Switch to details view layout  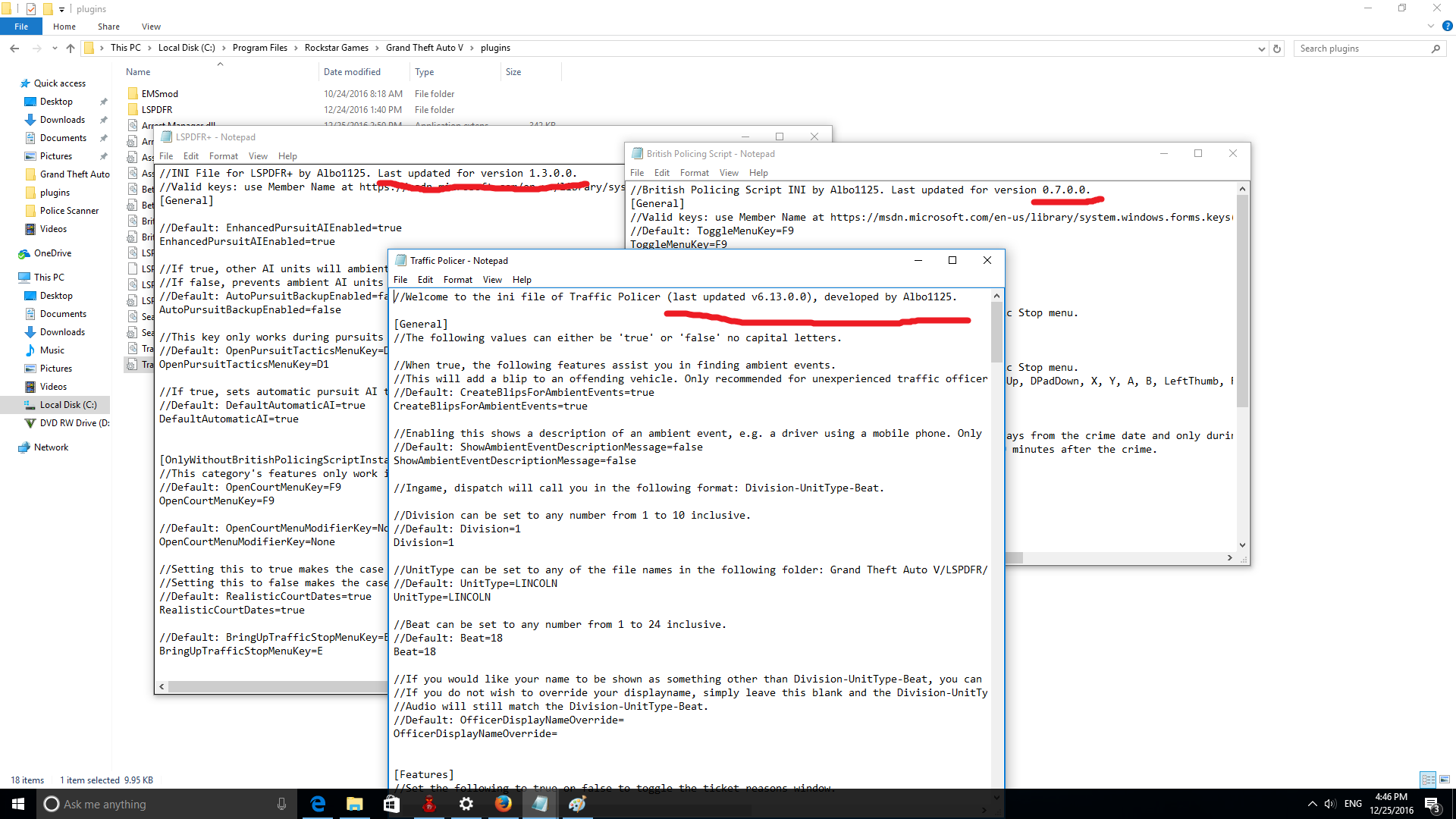(1428, 780)
